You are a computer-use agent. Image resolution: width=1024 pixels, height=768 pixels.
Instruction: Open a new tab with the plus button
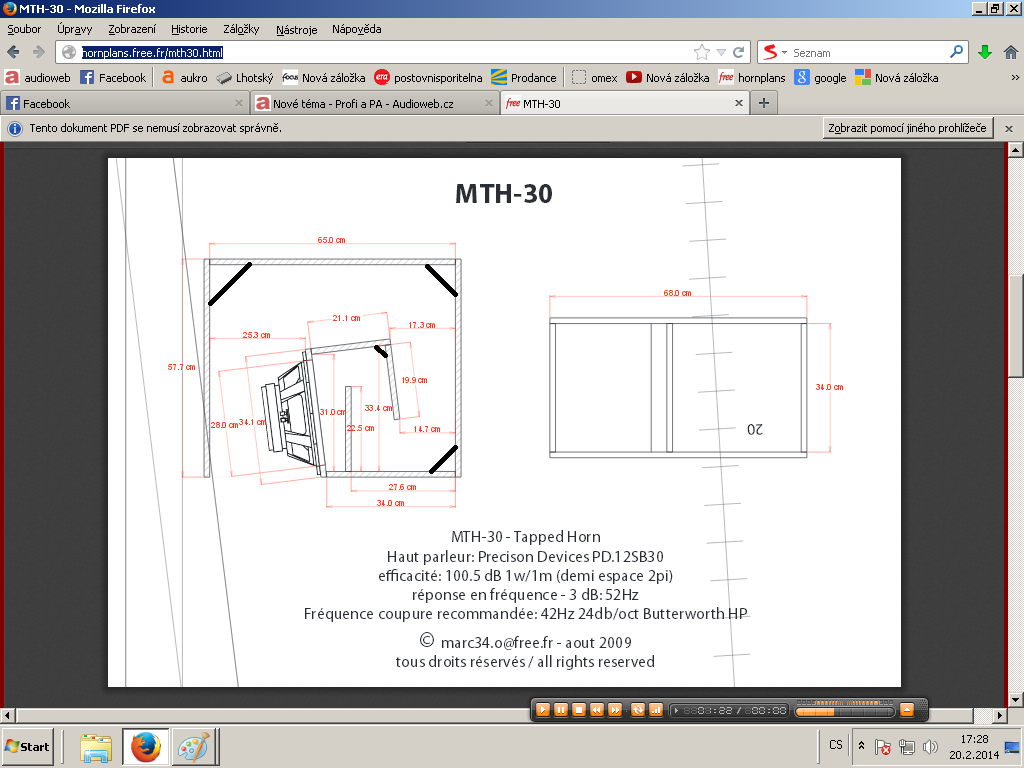(763, 103)
